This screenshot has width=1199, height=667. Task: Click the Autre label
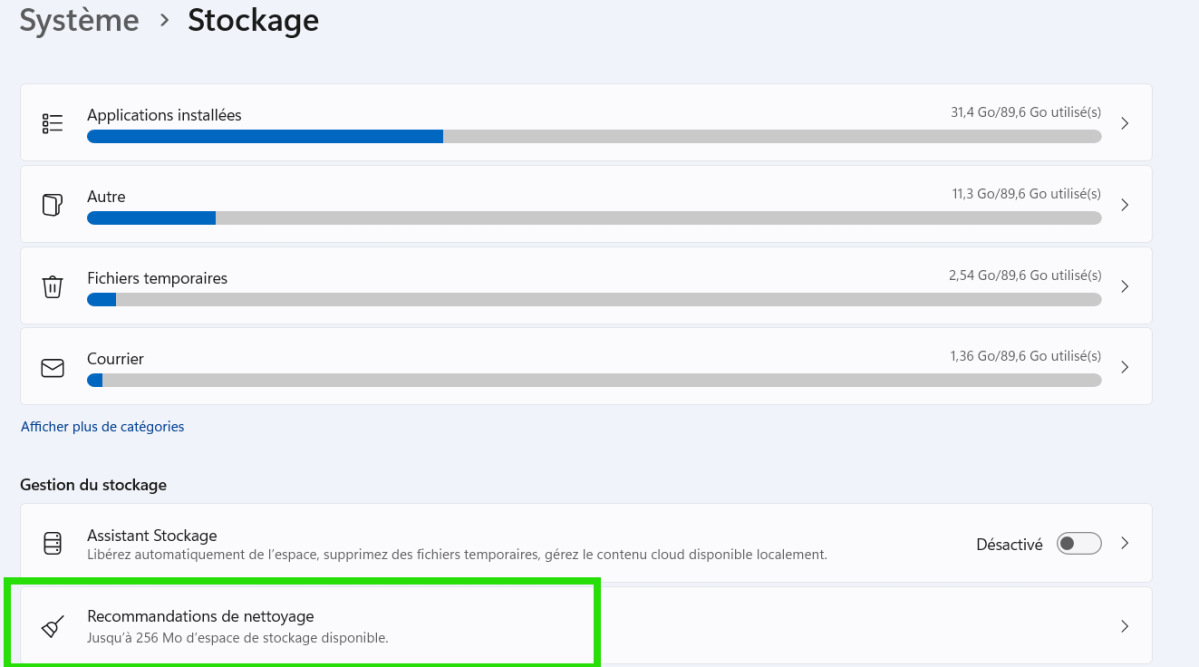point(106,197)
